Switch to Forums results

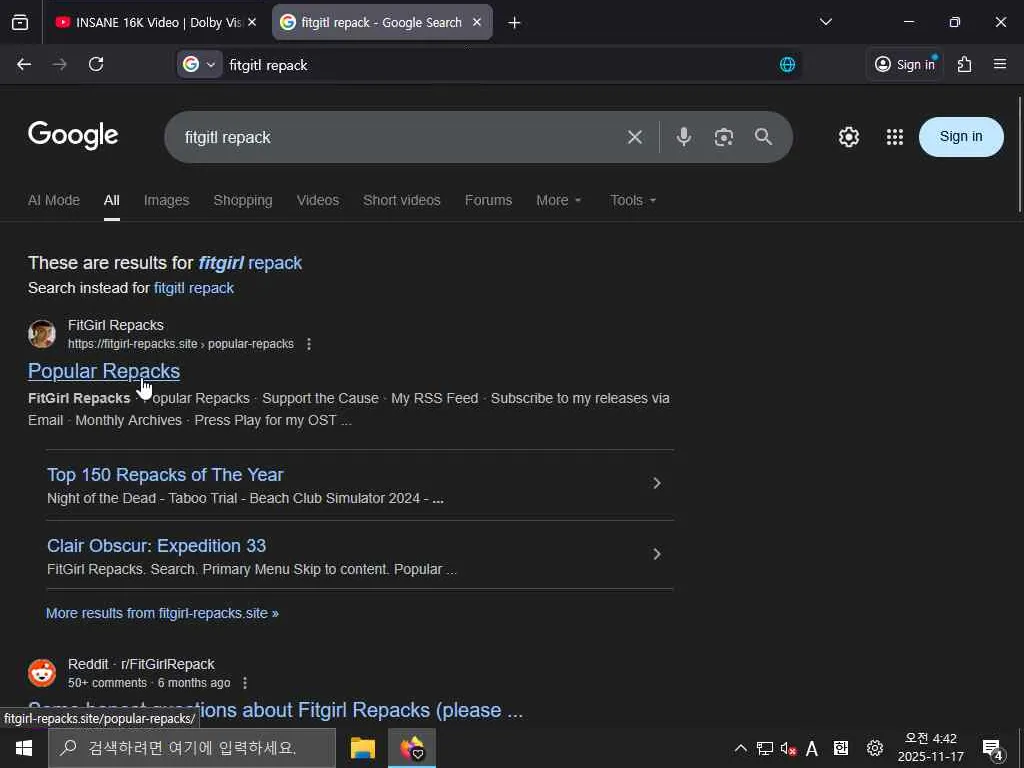tap(488, 200)
